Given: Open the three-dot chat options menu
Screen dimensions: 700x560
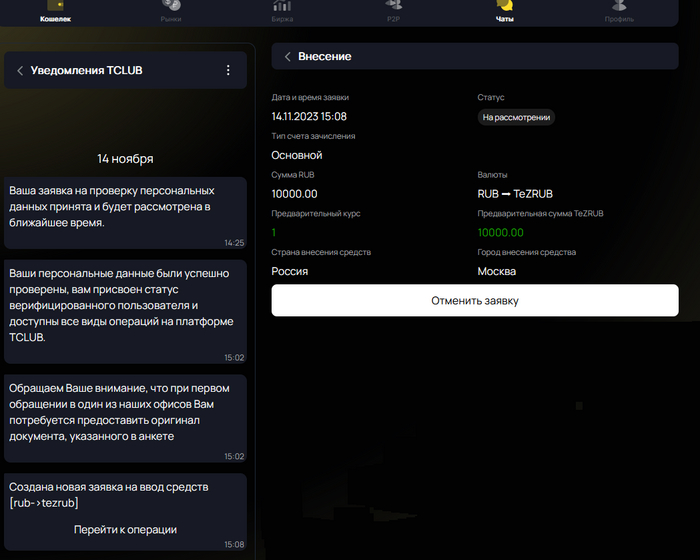Looking at the screenshot, I should click(x=228, y=70).
